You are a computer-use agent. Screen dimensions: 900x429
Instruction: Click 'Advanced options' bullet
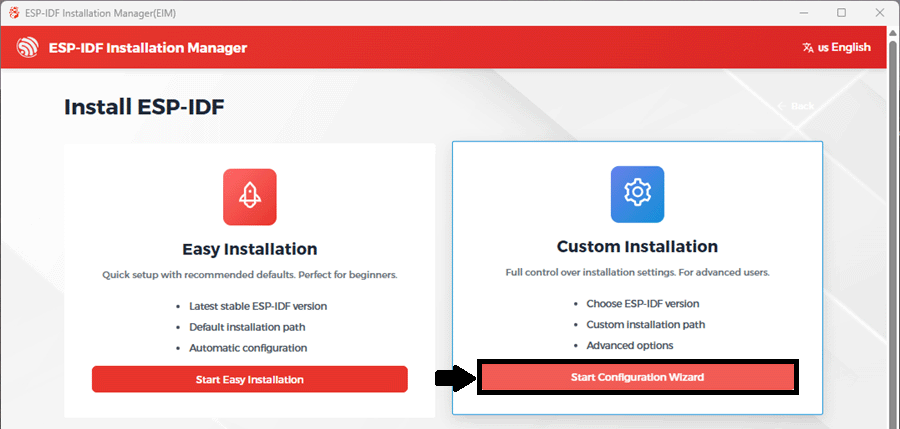click(x=629, y=346)
